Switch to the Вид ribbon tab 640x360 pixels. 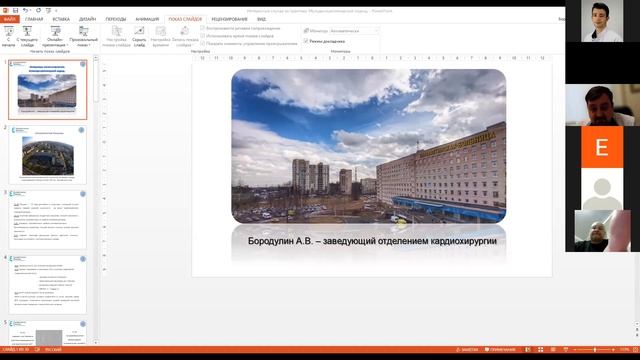tap(261, 19)
